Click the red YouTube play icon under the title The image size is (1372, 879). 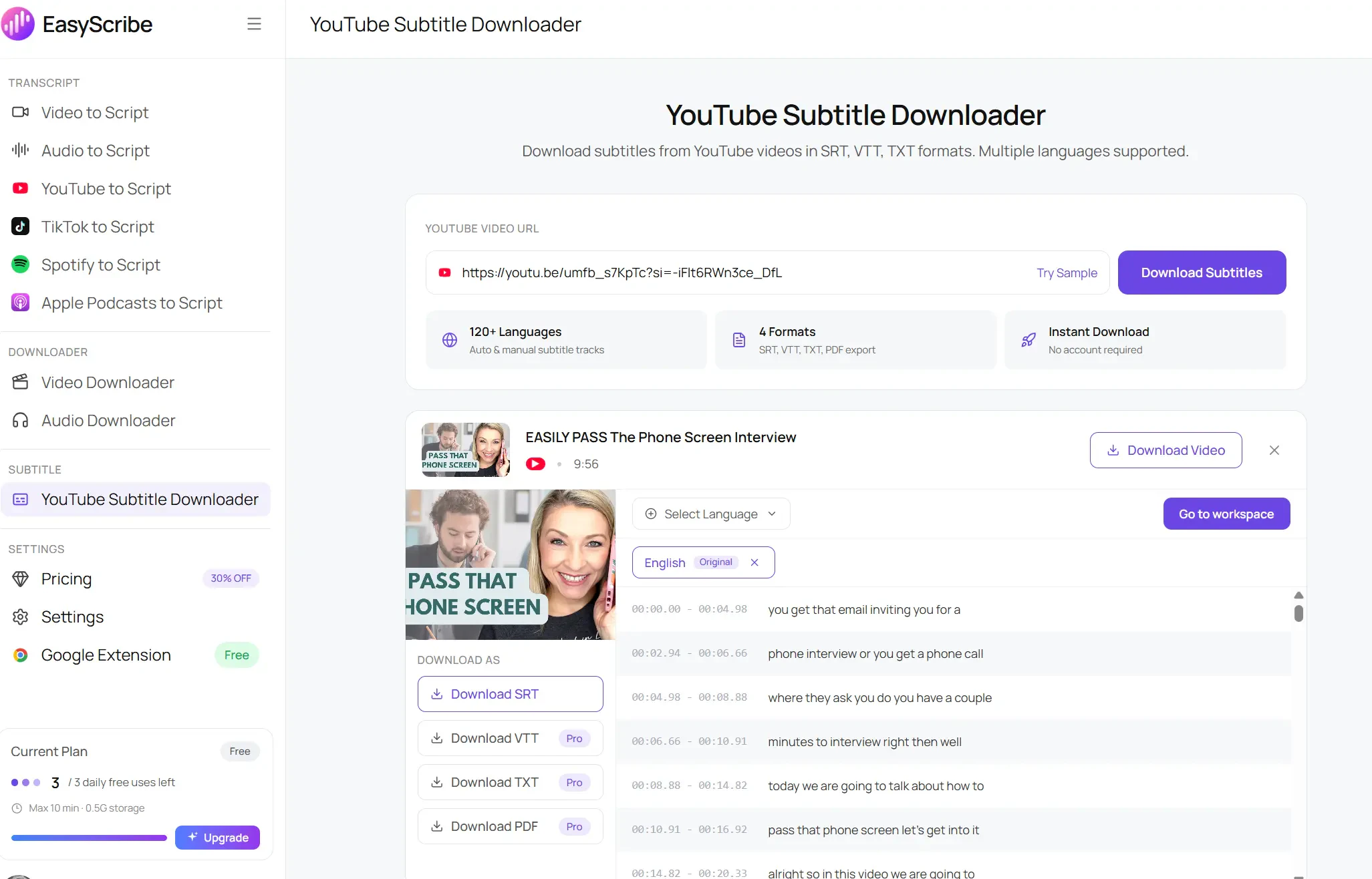pos(535,464)
